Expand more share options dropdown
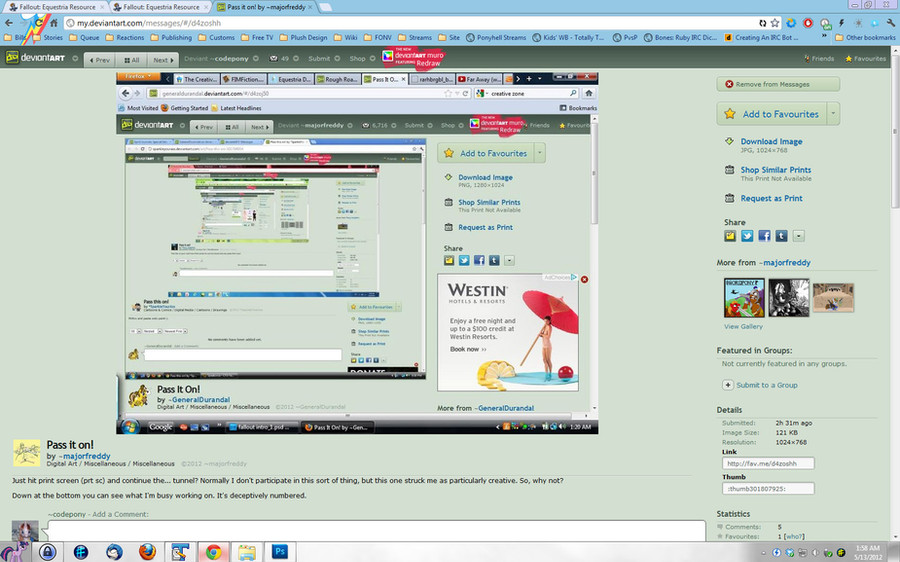This screenshot has height=562, width=900. (x=798, y=235)
